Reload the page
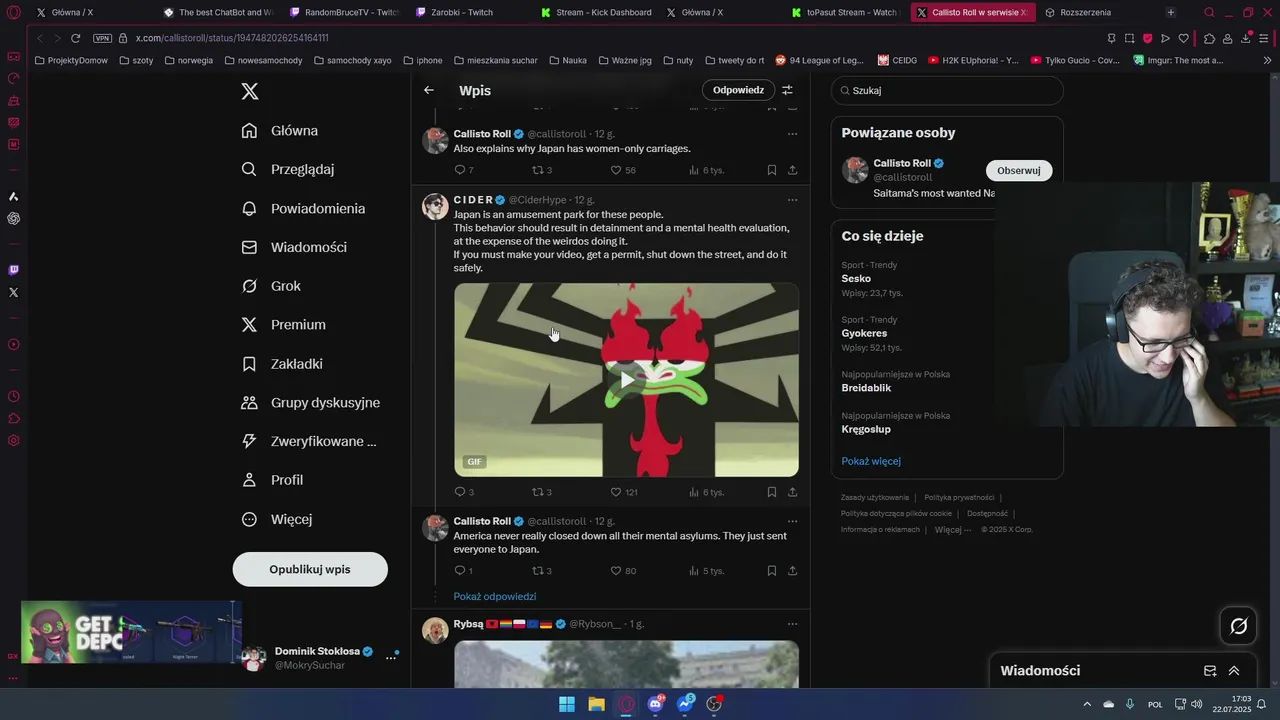This screenshot has width=1280, height=720. pyautogui.click(x=75, y=38)
